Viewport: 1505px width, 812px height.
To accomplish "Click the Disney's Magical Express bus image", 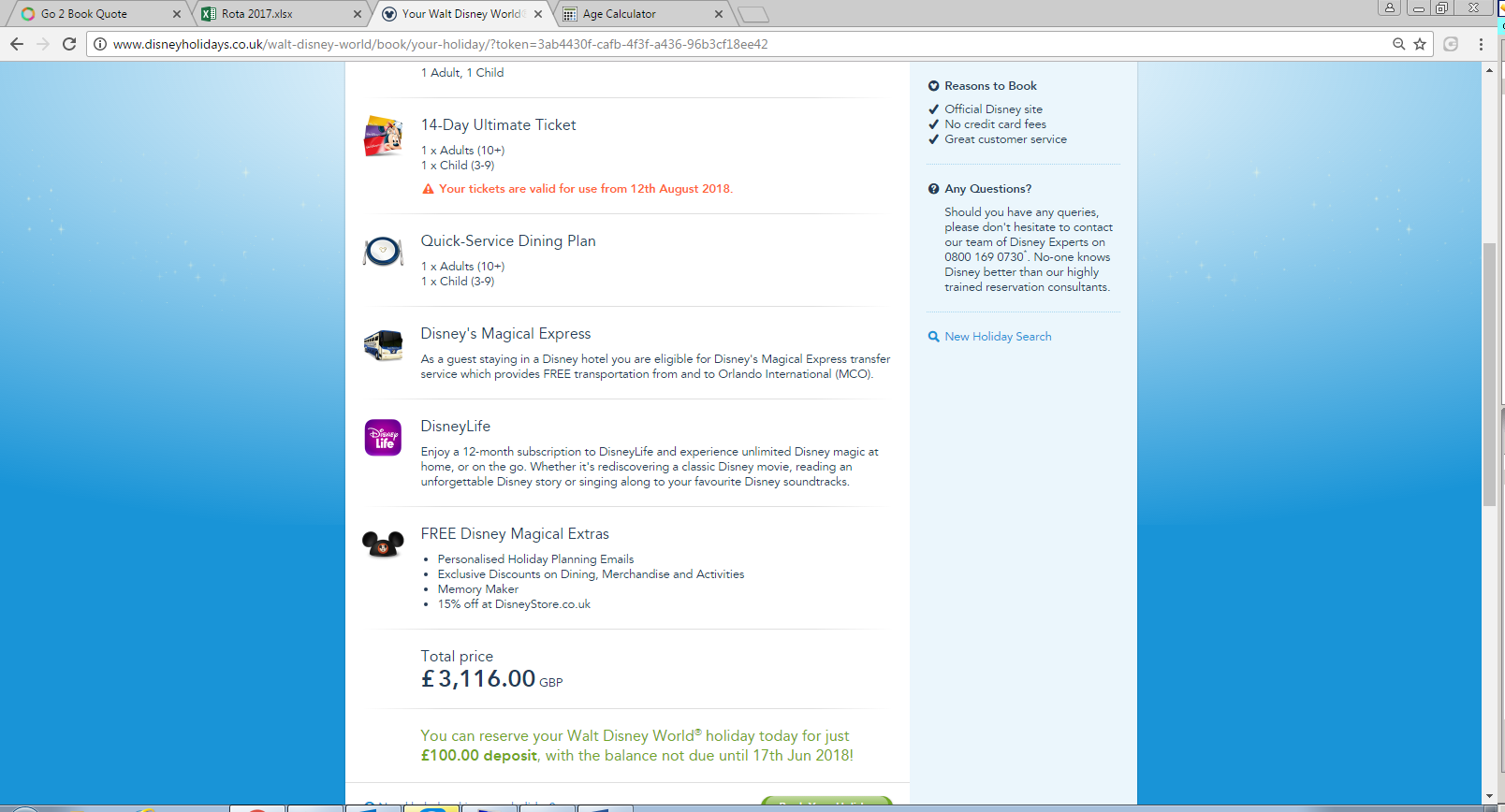I will [x=383, y=345].
